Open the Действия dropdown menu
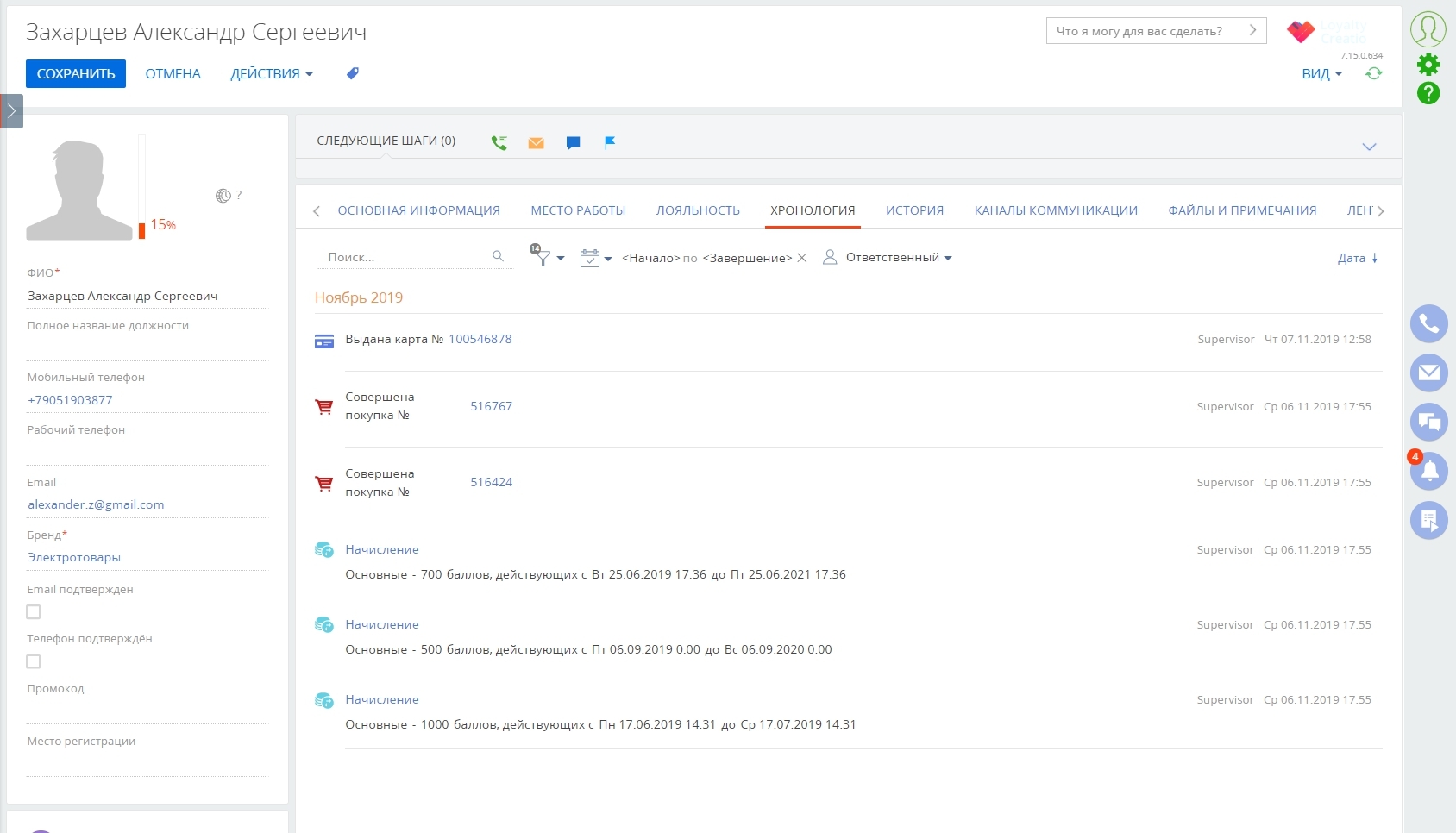 (x=272, y=74)
